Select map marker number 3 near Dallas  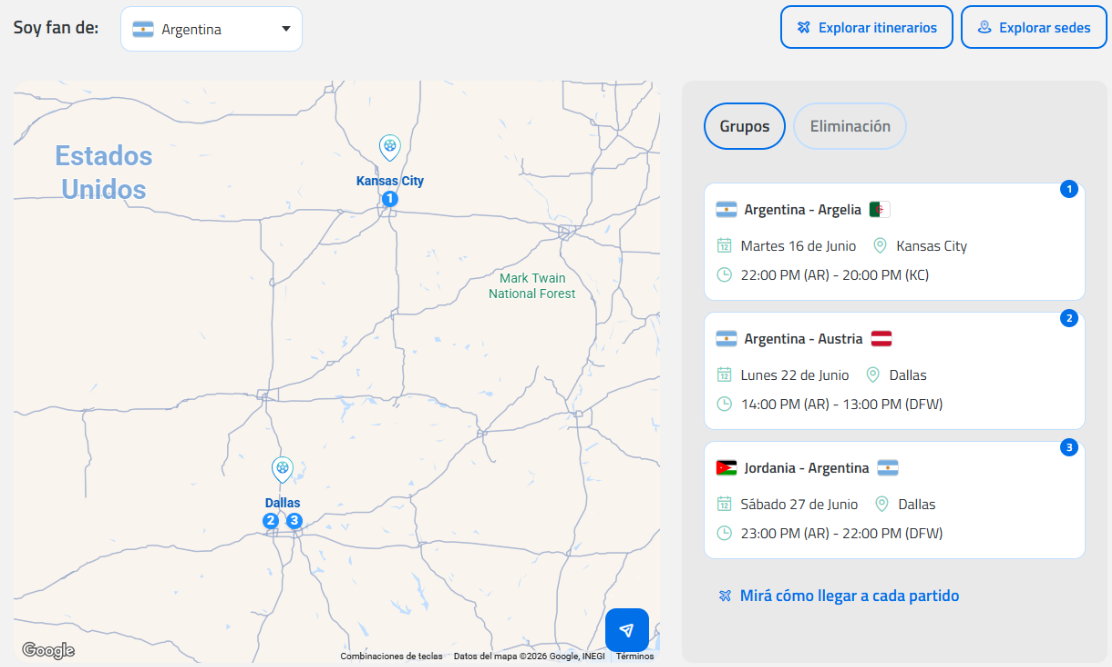coord(294,521)
